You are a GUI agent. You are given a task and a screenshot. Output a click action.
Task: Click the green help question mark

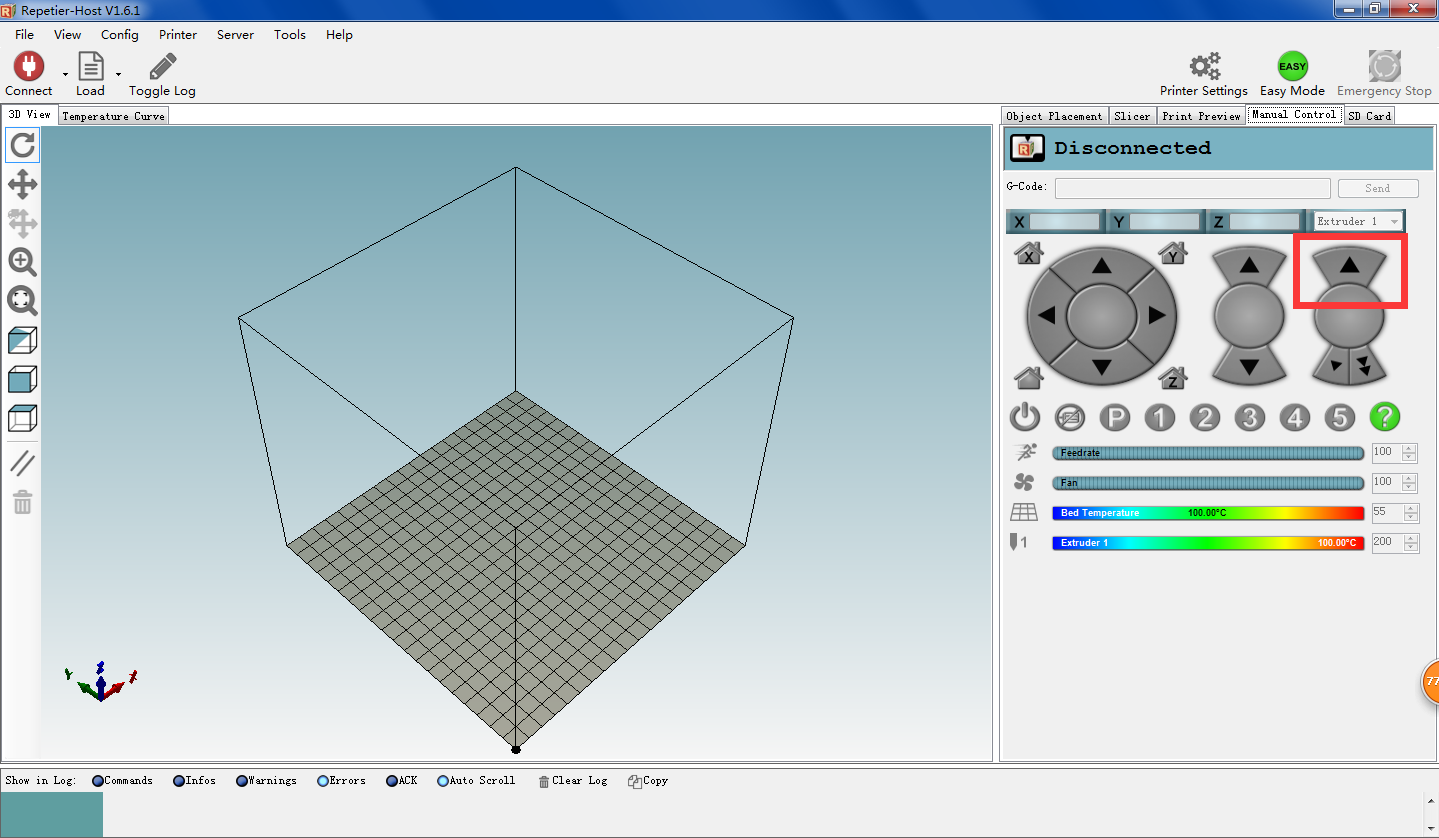point(1384,417)
